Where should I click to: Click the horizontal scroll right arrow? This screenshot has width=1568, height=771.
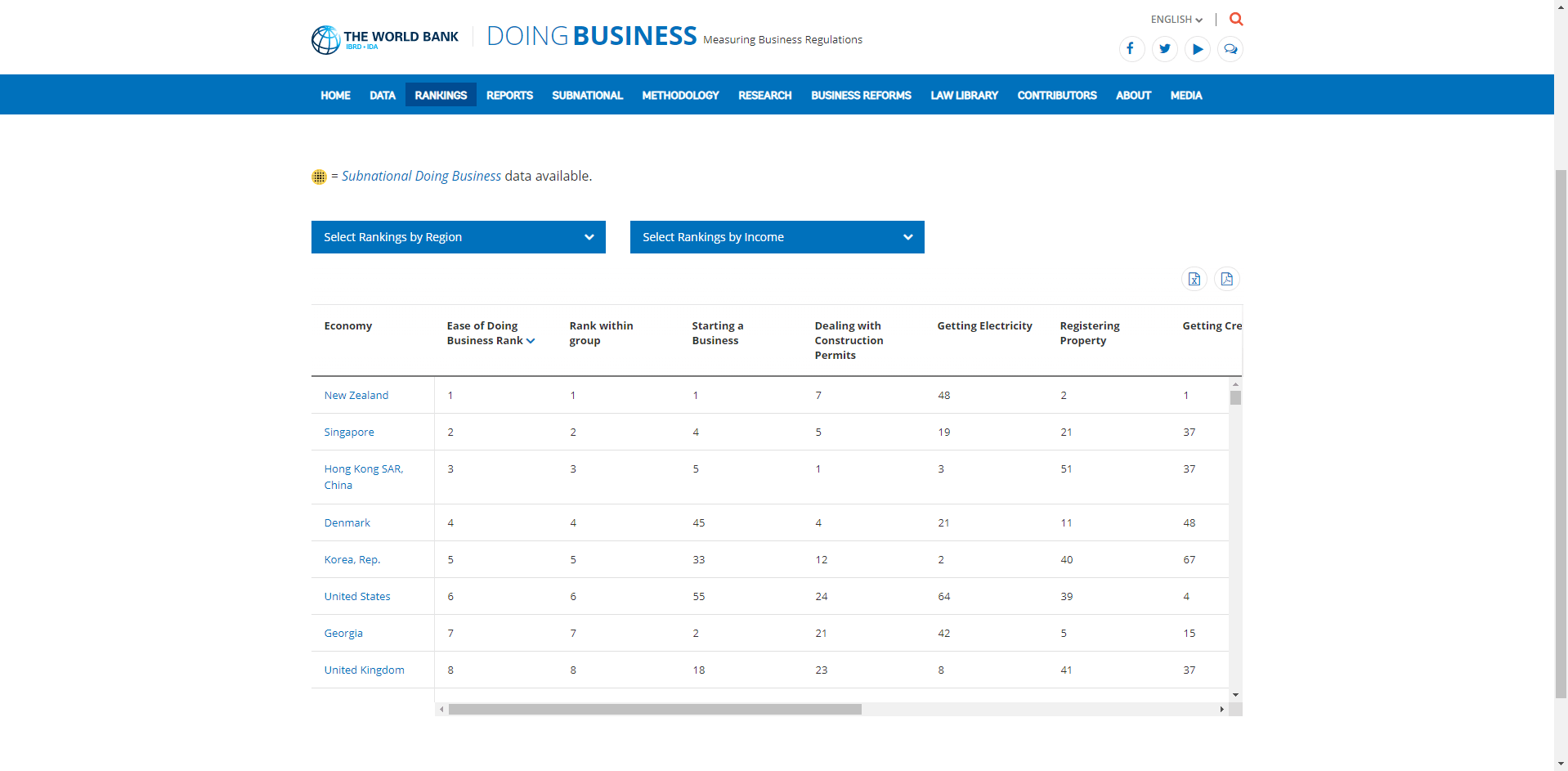1221,709
